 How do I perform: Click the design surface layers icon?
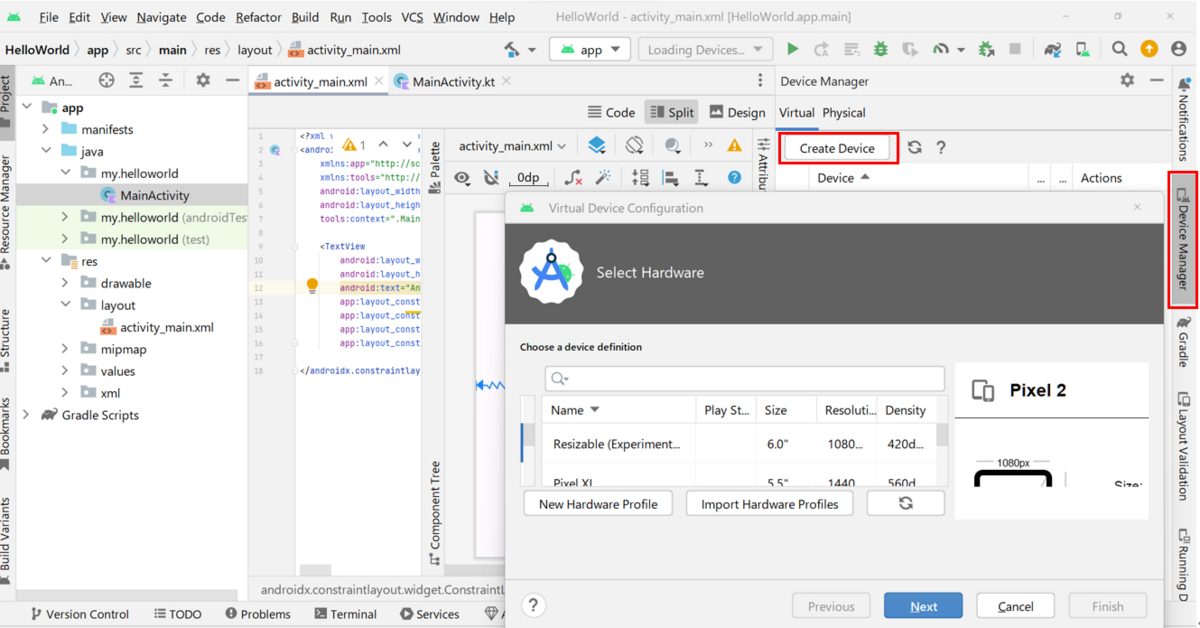pyautogui.click(x=597, y=146)
